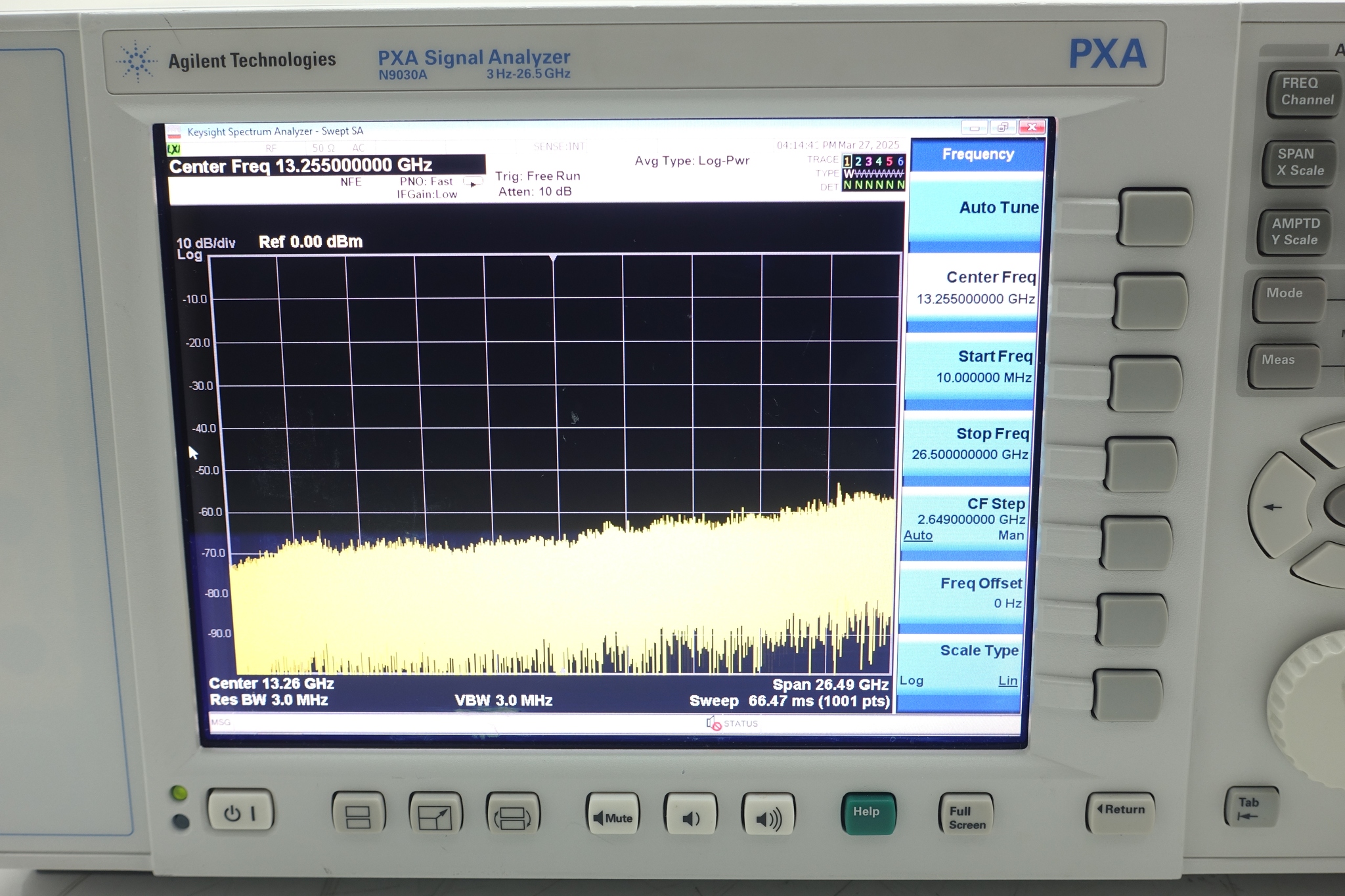Select trace 4 indicator
This screenshot has height=896, width=1345.
pyautogui.click(x=879, y=161)
